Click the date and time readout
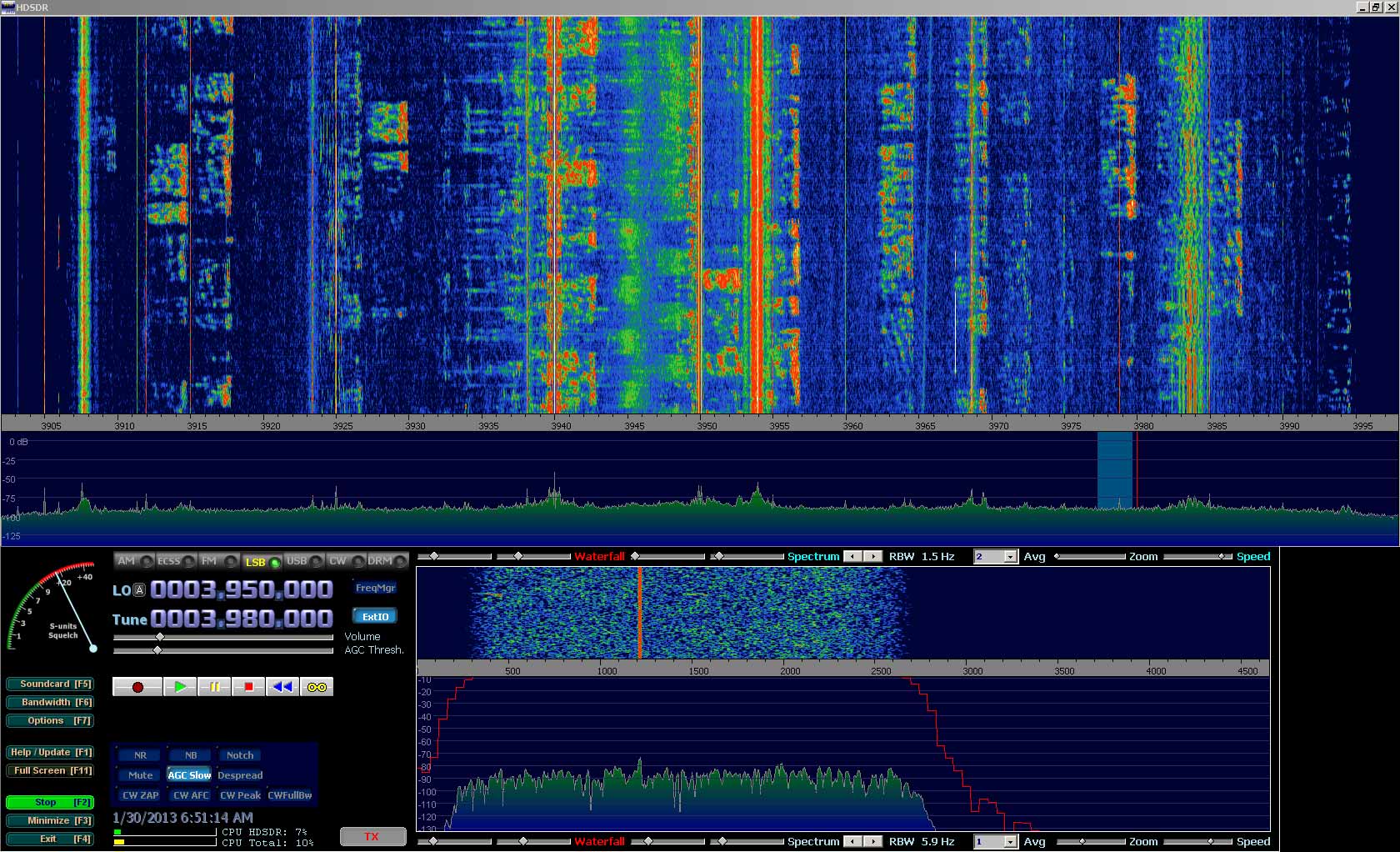1400x852 pixels. 182,818
